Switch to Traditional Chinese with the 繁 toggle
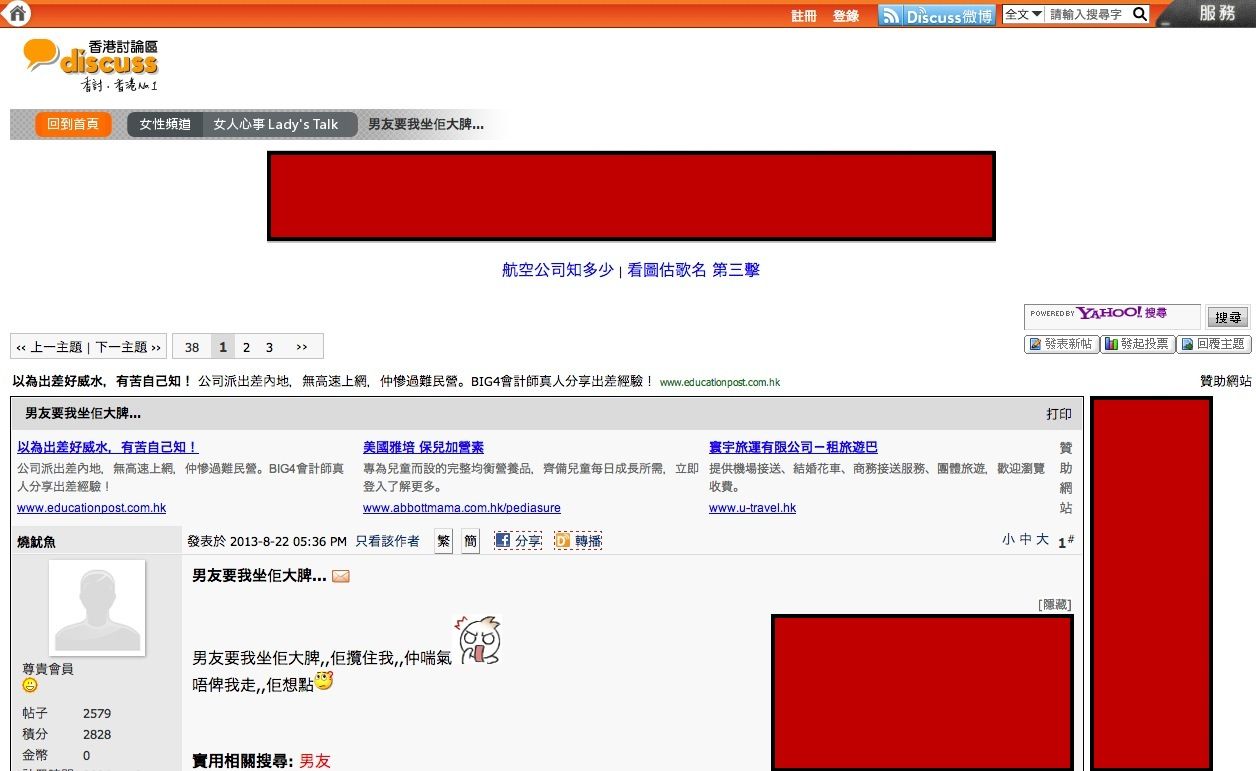 click(x=442, y=540)
